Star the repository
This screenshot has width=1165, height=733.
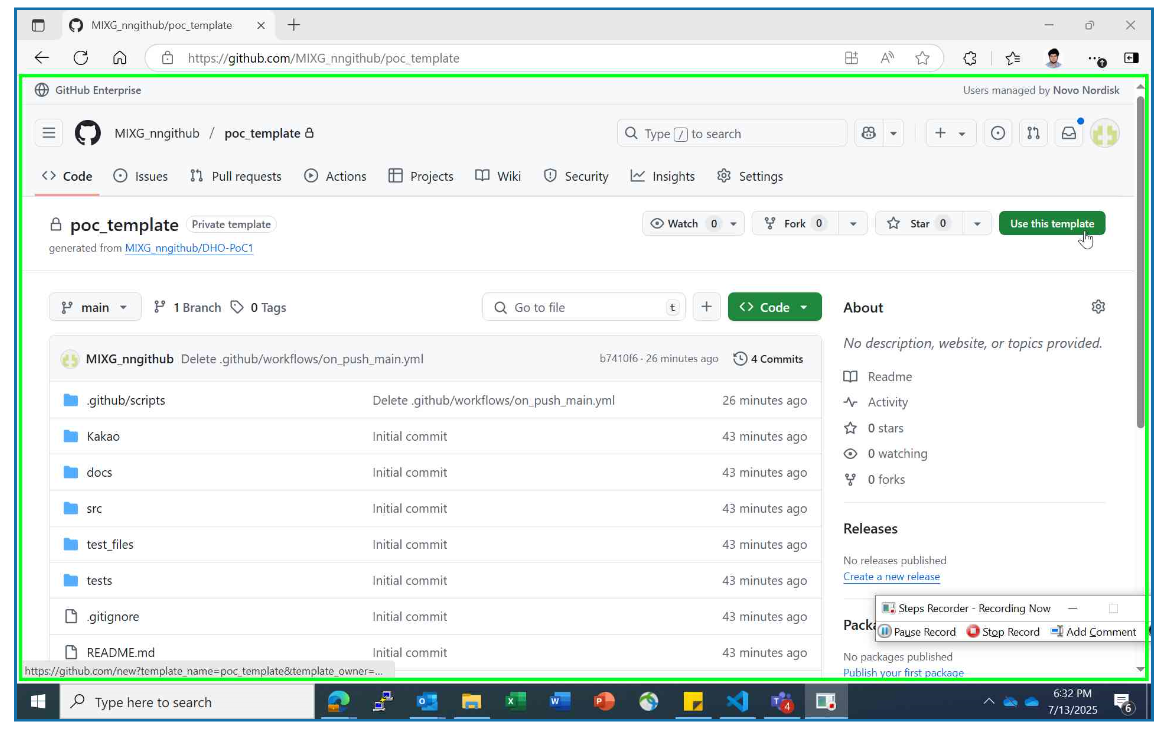tap(920, 224)
